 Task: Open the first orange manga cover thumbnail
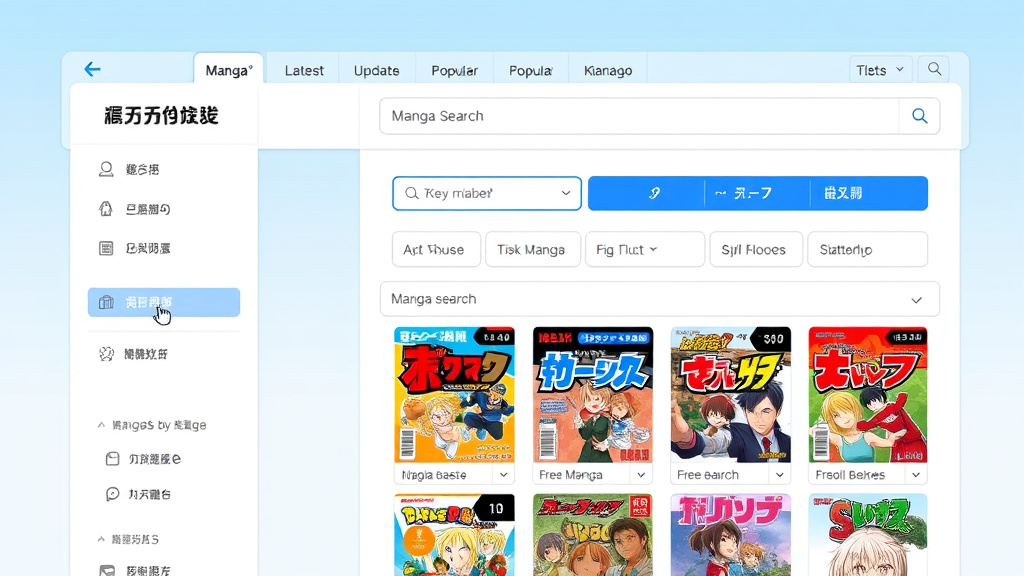click(x=455, y=394)
